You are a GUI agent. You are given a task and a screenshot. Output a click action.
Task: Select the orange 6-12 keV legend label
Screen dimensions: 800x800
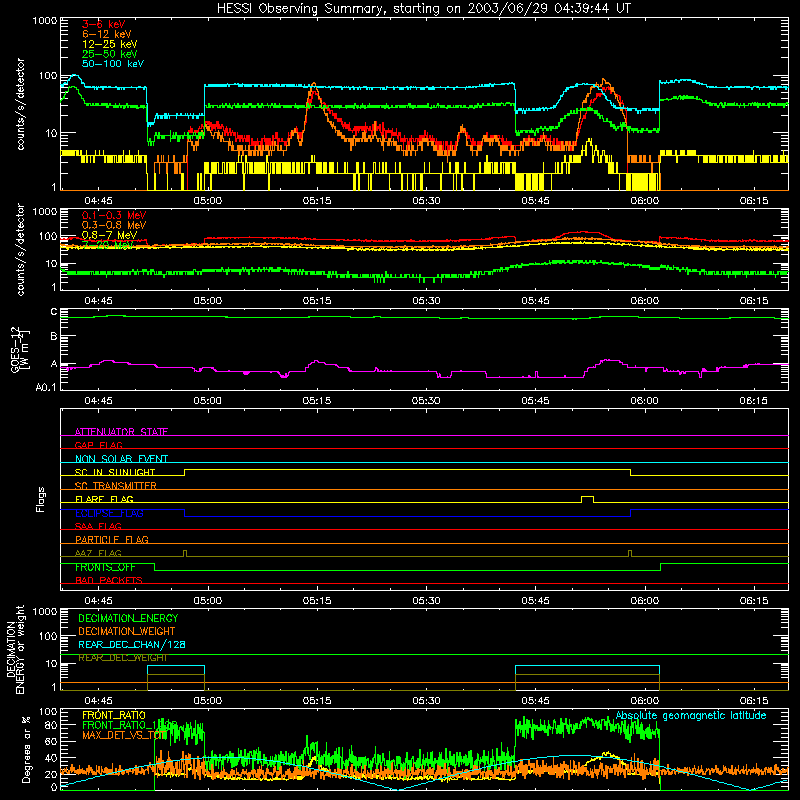[107, 34]
